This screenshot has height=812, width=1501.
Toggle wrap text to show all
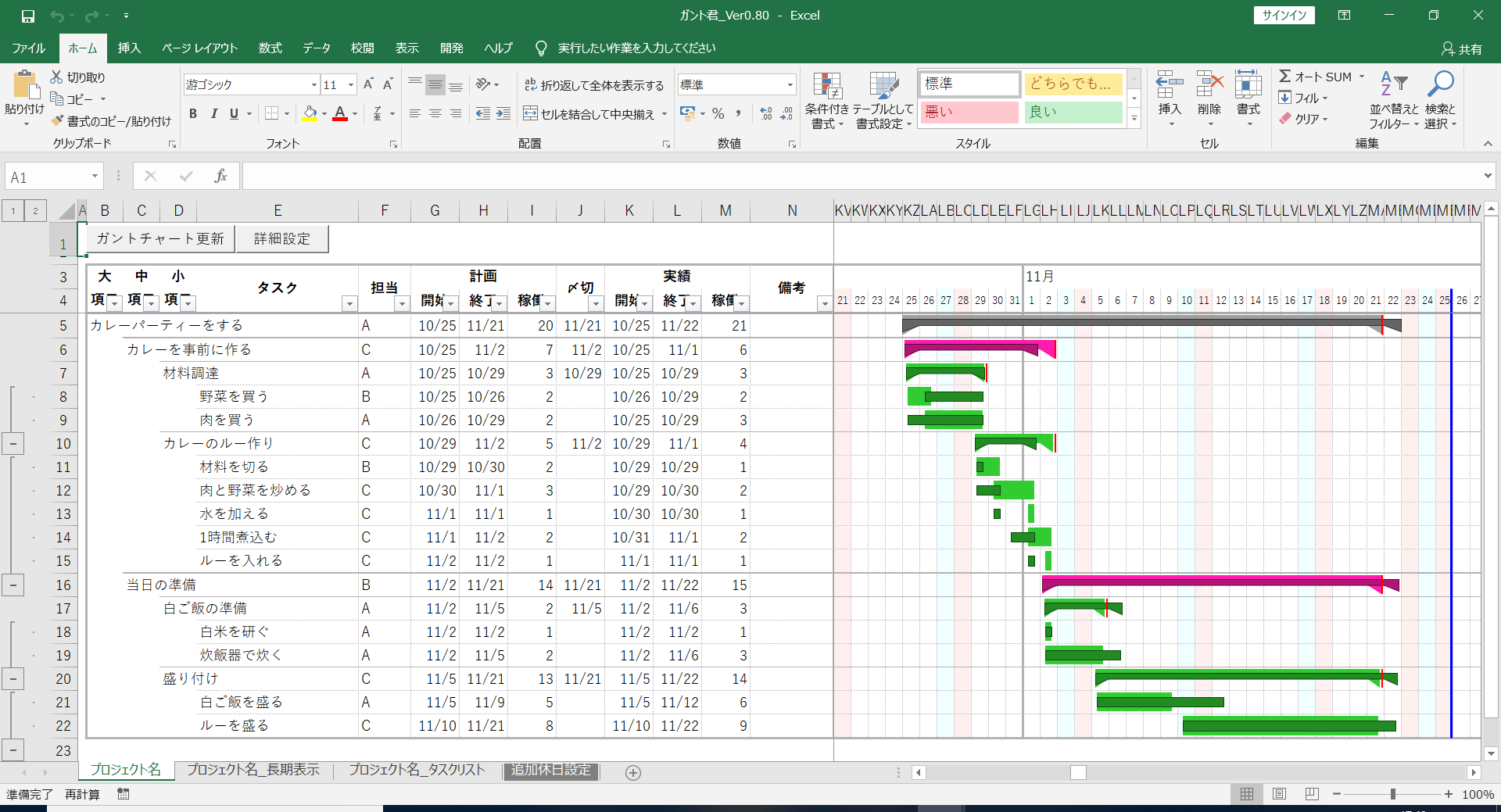594,85
